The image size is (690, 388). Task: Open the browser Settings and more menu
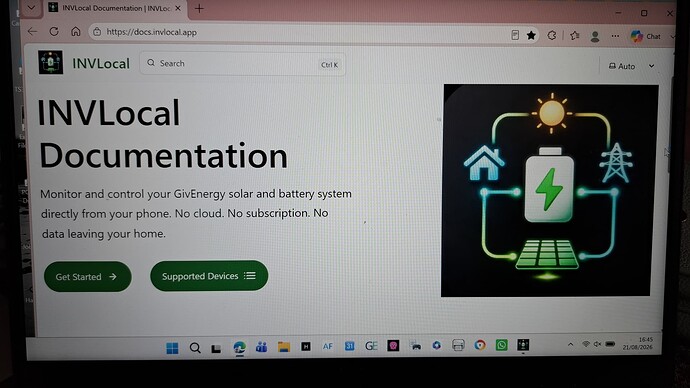point(615,36)
